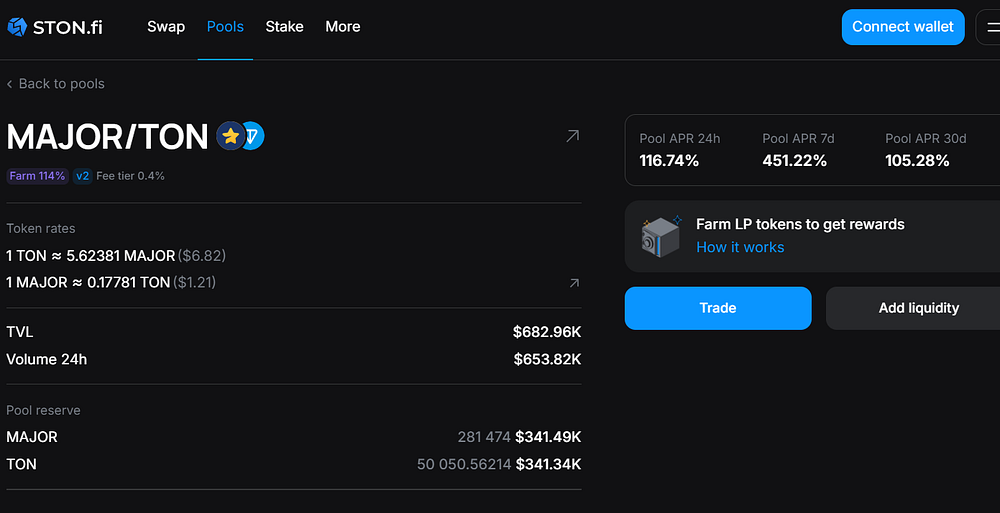Screen dimensions: 1000x513
Task: Click Add liquidity button
Action: 919,308
